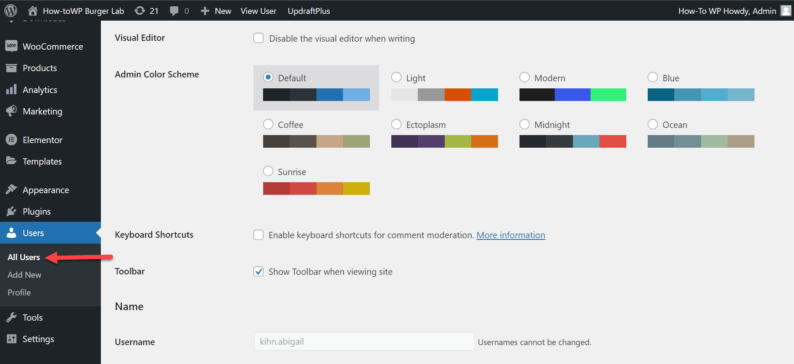
Task: Click the updates count 21
Action: click(154, 11)
